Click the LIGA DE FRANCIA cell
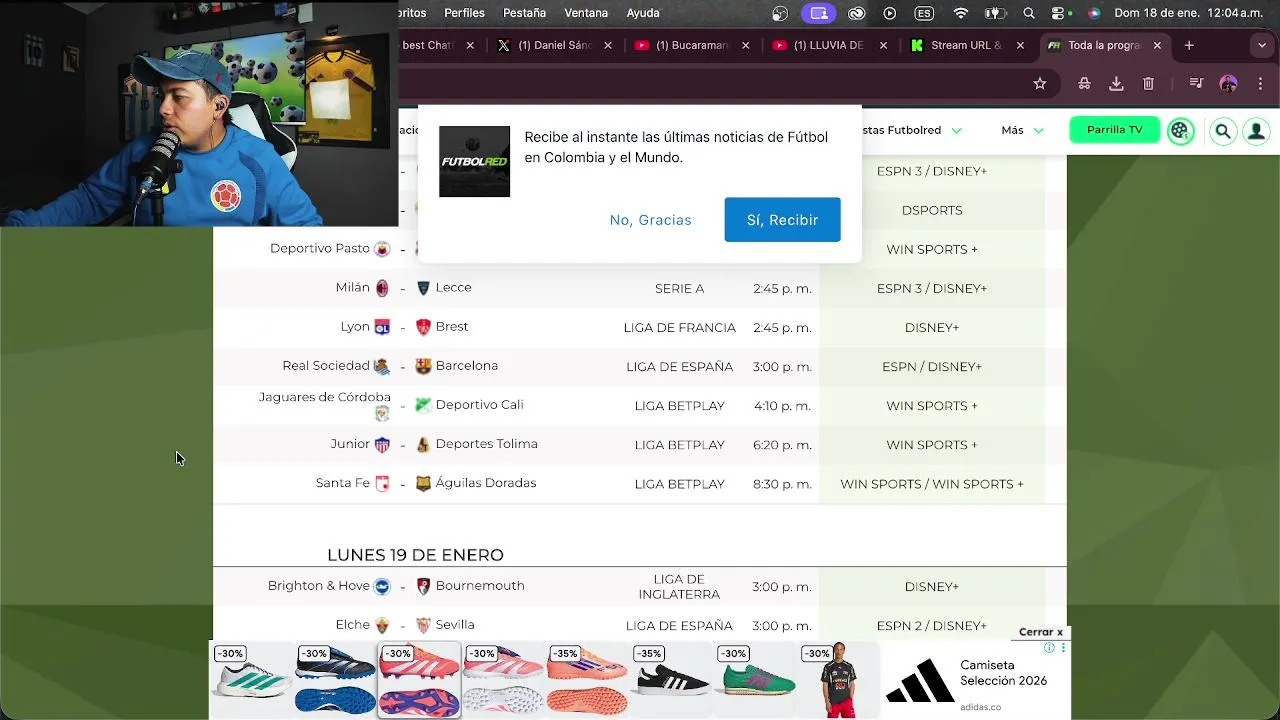This screenshot has width=1280, height=720. coord(680,327)
